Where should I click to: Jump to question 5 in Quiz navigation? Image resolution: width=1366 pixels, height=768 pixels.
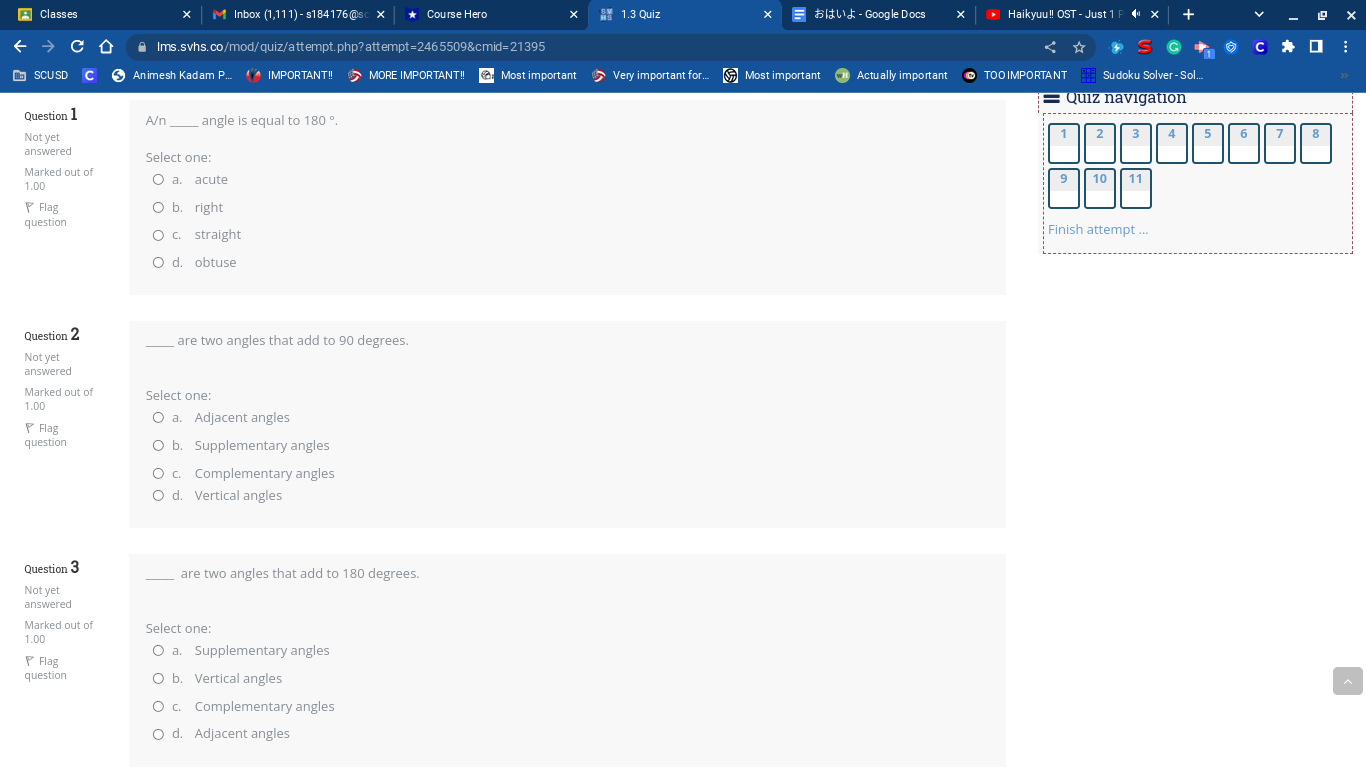[x=1207, y=143]
